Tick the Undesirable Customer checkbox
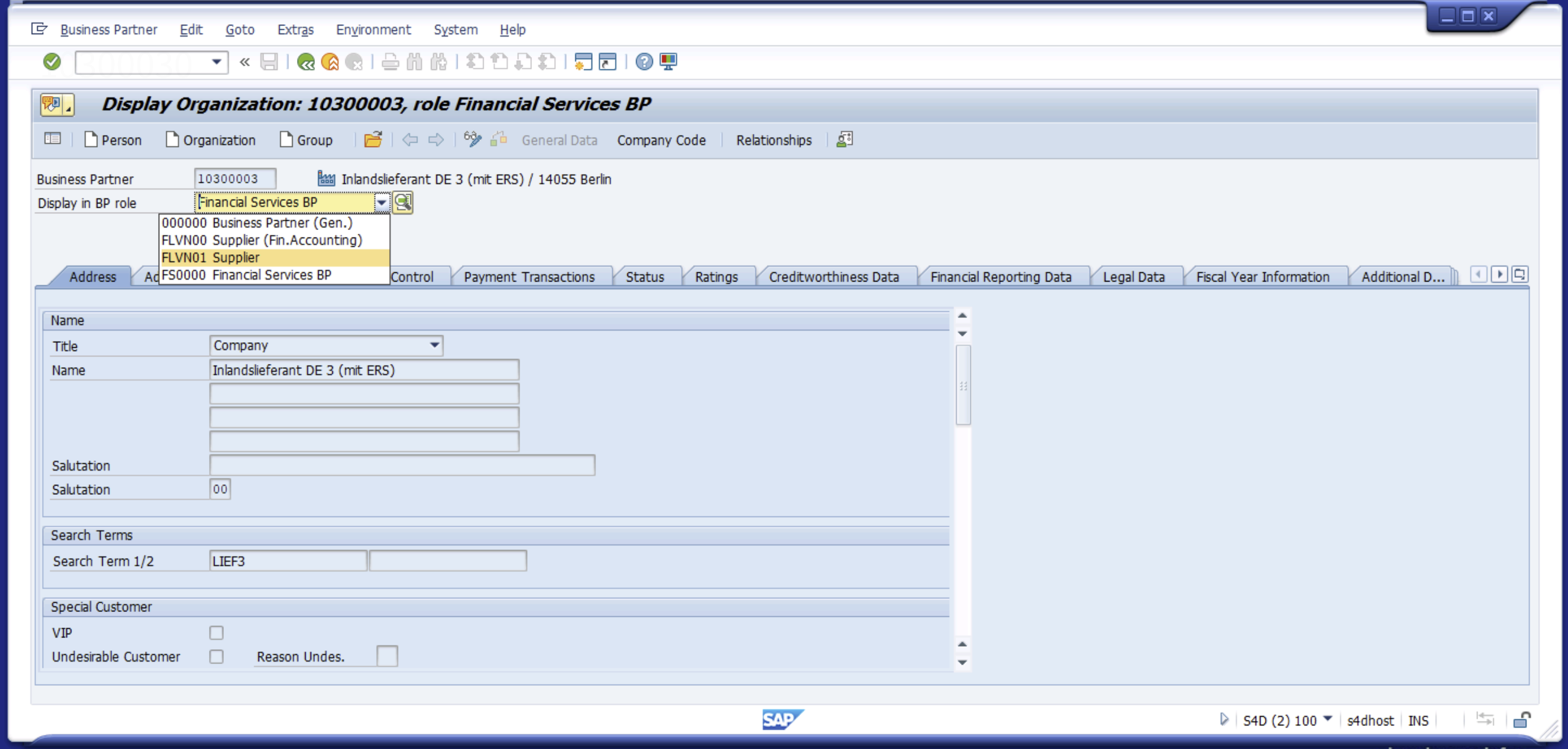The width and height of the screenshot is (1568, 749). coord(216,656)
